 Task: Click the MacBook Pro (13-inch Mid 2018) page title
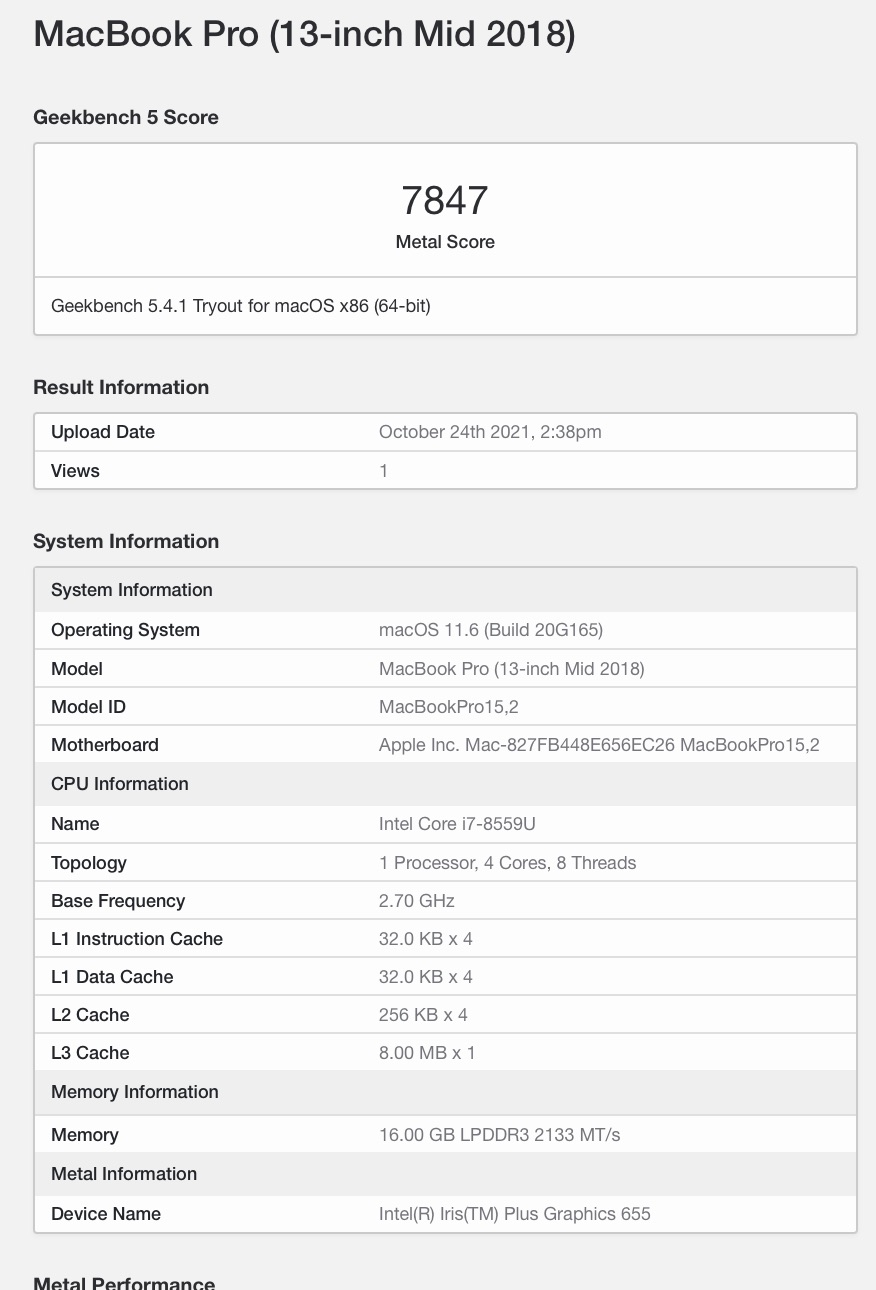click(304, 35)
